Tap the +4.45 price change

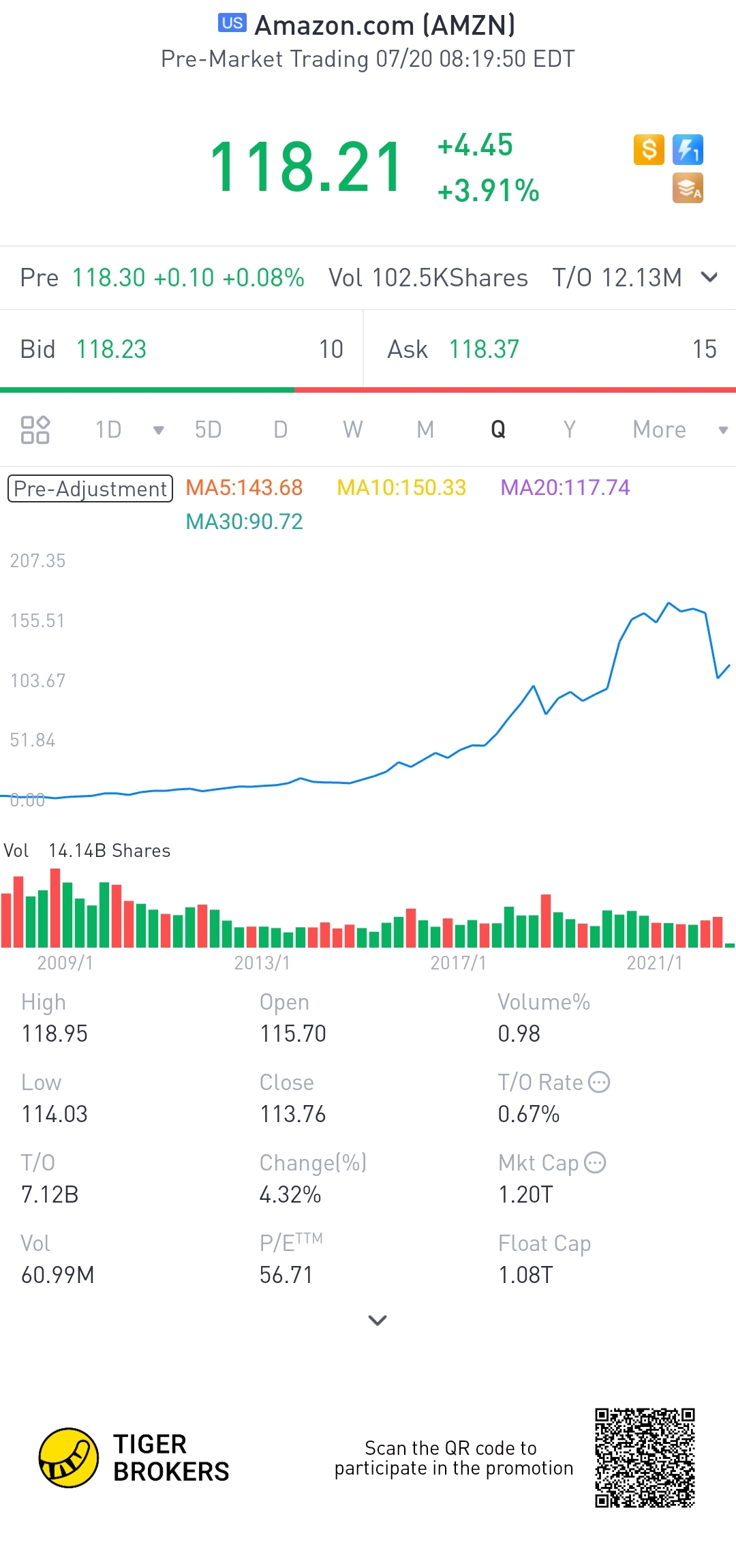[475, 145]
